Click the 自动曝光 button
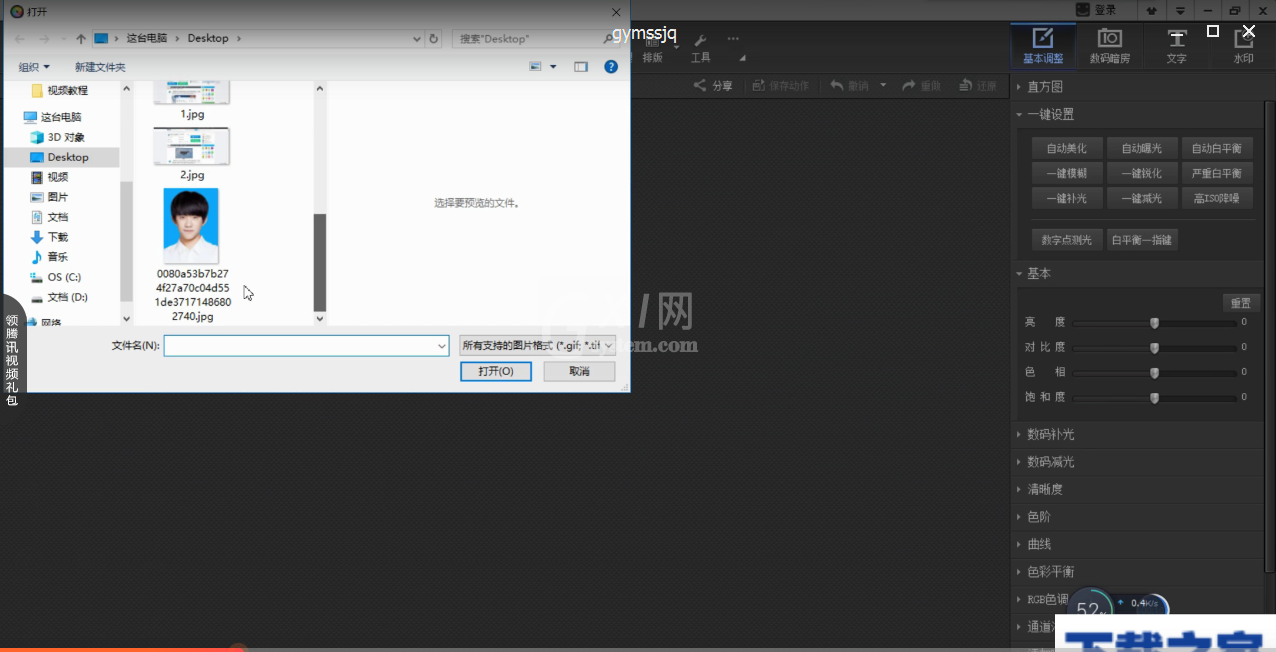 1142,148
